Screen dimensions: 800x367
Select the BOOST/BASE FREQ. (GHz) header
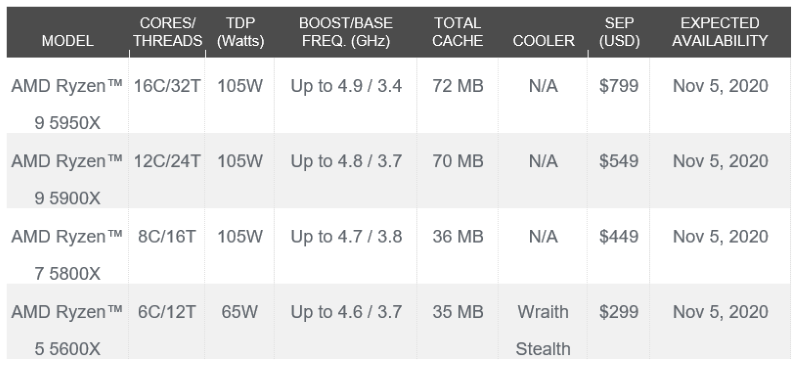(x=345, y=32)
